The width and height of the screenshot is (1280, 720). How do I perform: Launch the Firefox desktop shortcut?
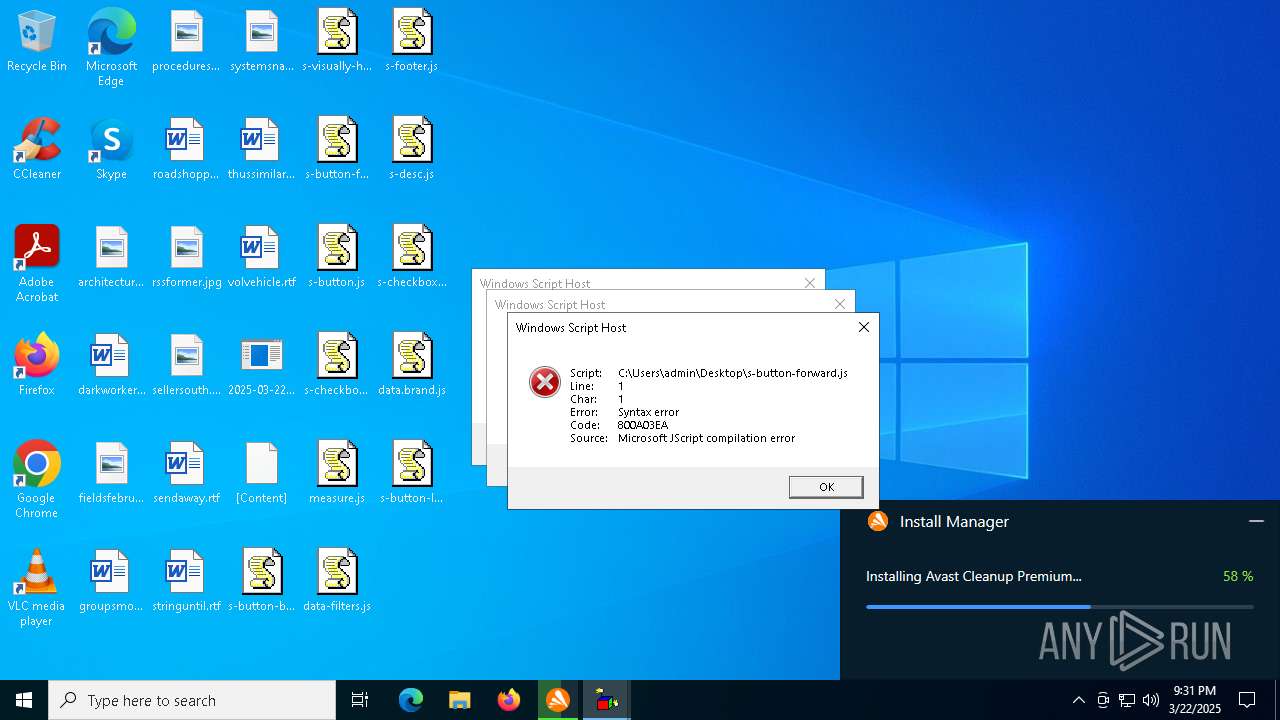(x=37, y=366)
